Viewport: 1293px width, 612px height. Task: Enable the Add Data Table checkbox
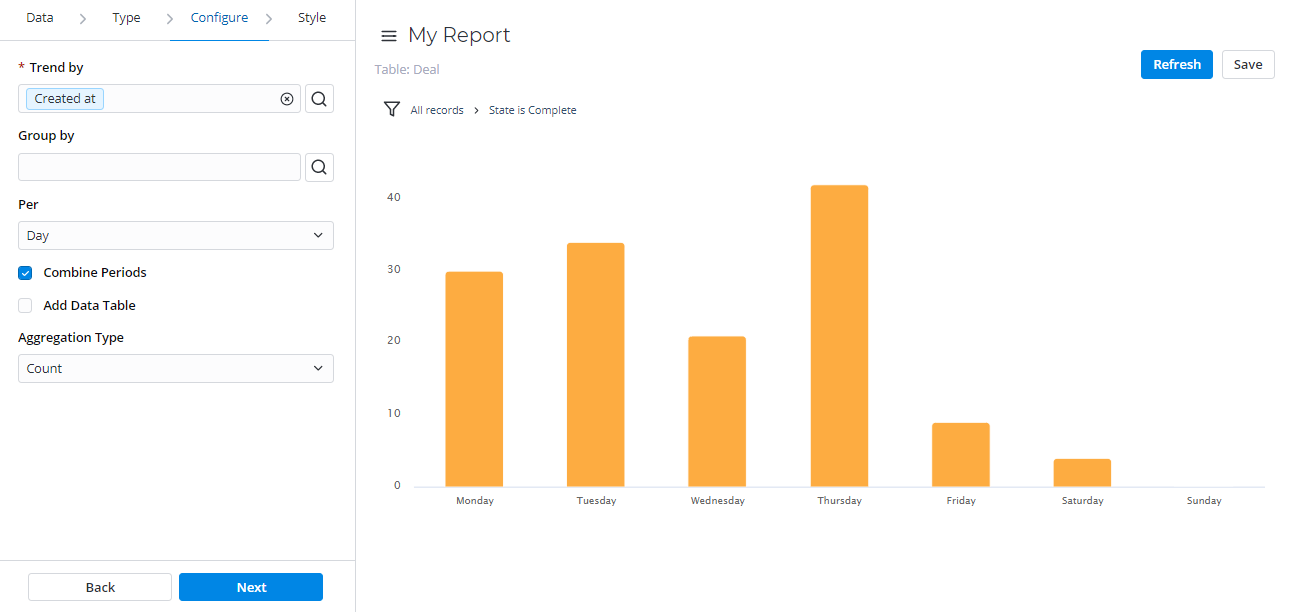coord(25,306)
